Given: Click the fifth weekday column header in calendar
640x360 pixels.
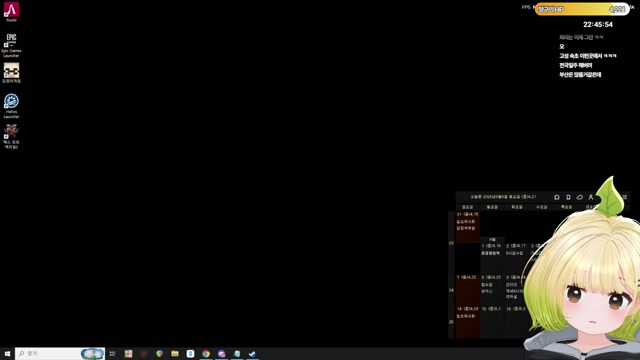Looking at the screenshot, I should [x=566, y=207].
